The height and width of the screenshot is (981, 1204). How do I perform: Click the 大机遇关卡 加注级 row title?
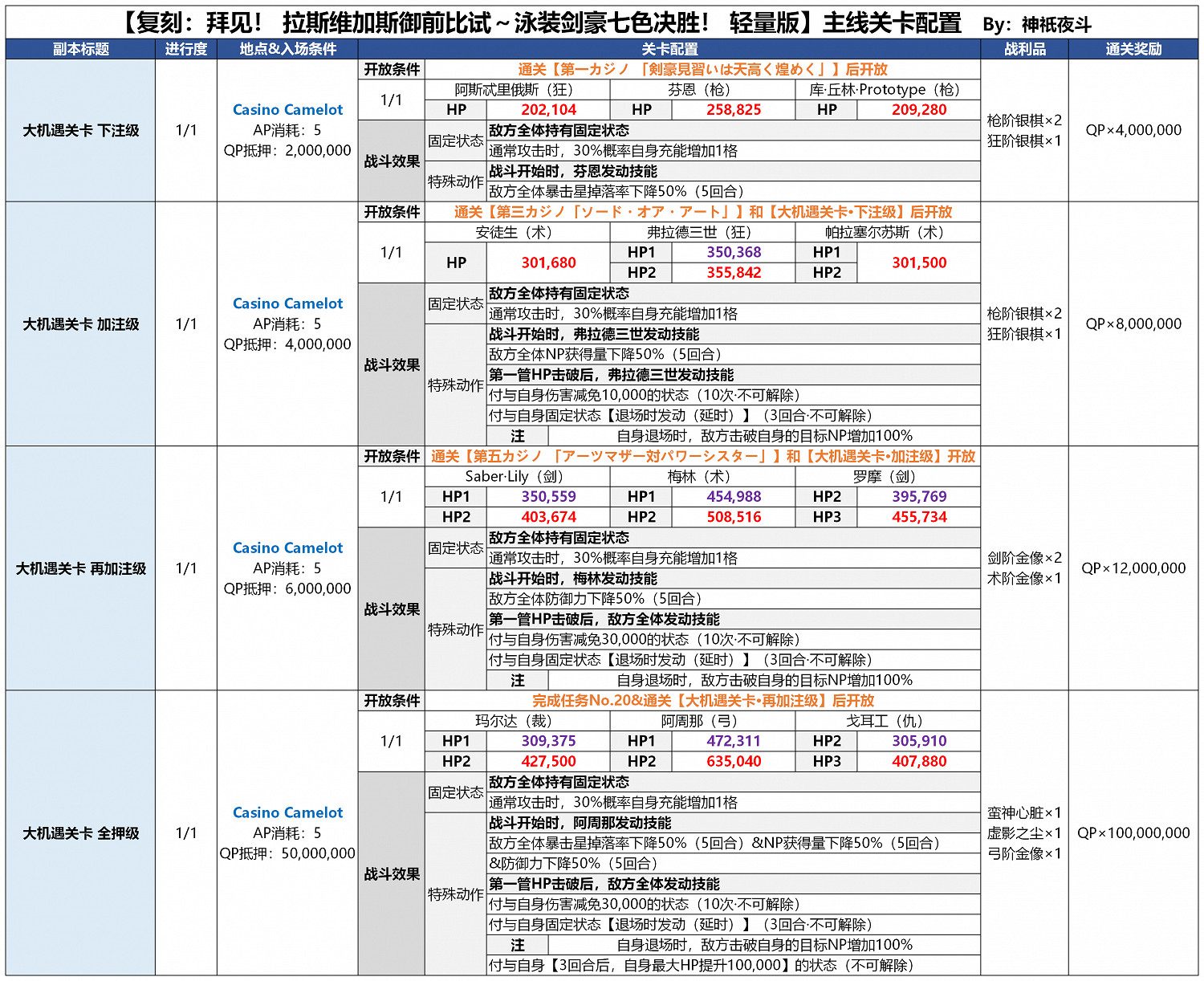tap(80, 325)
